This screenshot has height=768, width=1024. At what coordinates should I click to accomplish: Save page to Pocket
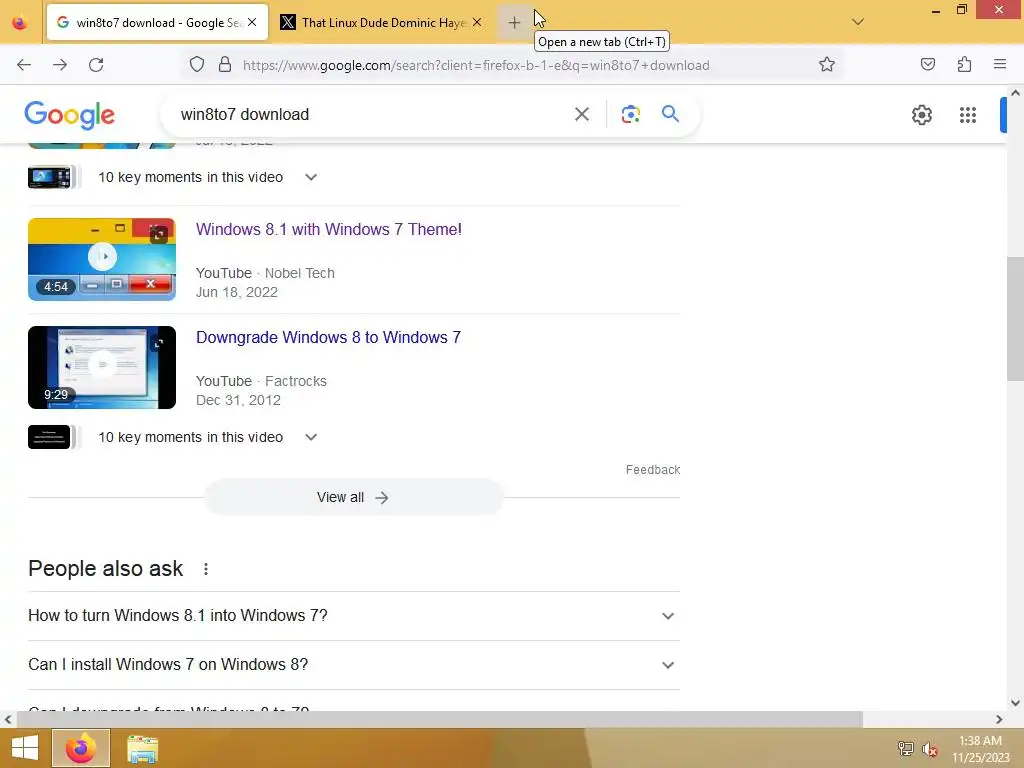928,65
